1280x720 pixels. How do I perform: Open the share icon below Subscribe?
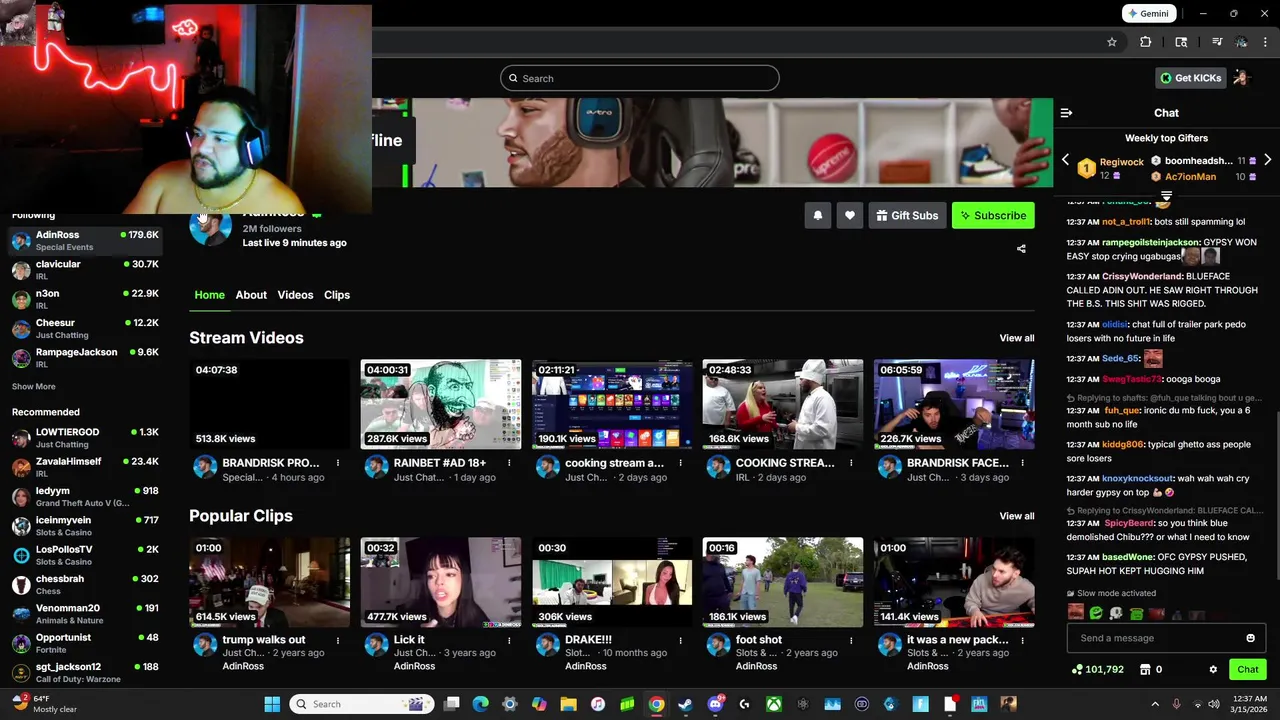tap(1021, 249)
